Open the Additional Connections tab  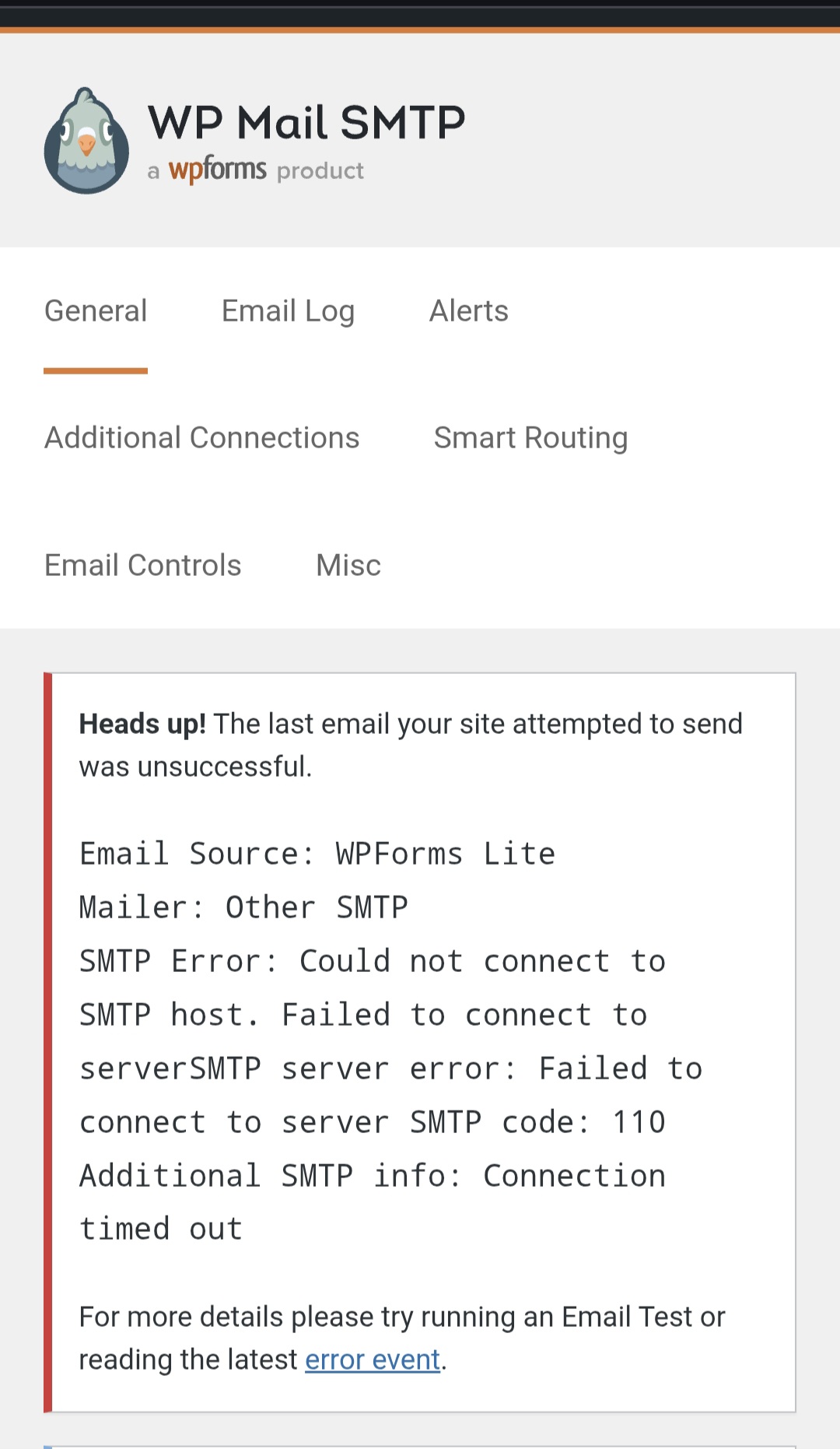click(202, 438)
